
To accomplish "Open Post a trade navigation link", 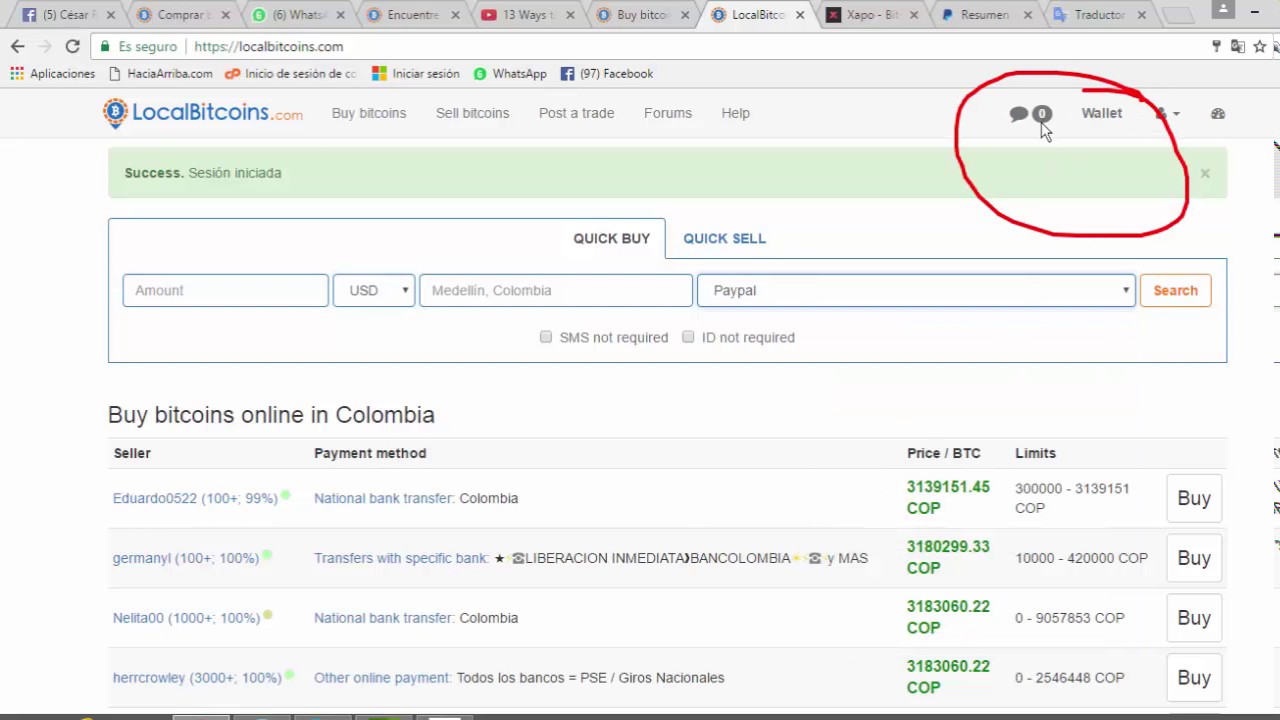I will (576, 113).
